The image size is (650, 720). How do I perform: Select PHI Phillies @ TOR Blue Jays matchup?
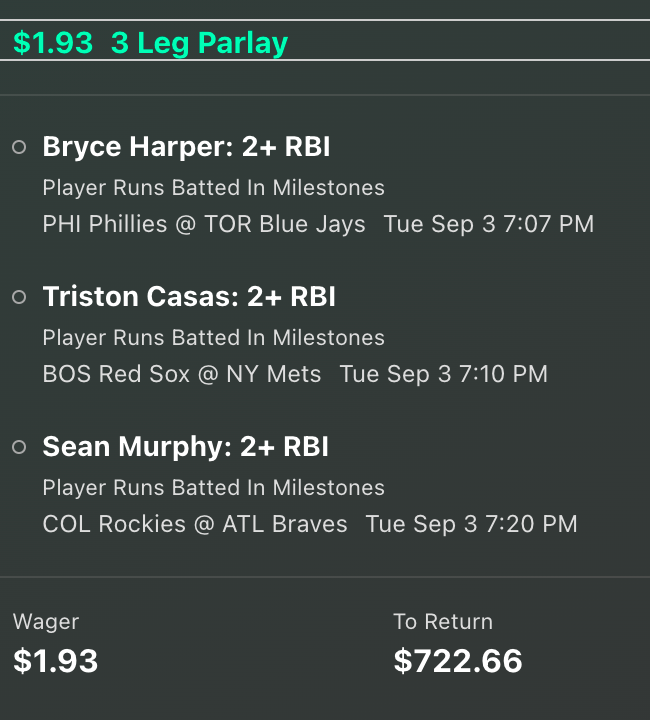point(204,225)
